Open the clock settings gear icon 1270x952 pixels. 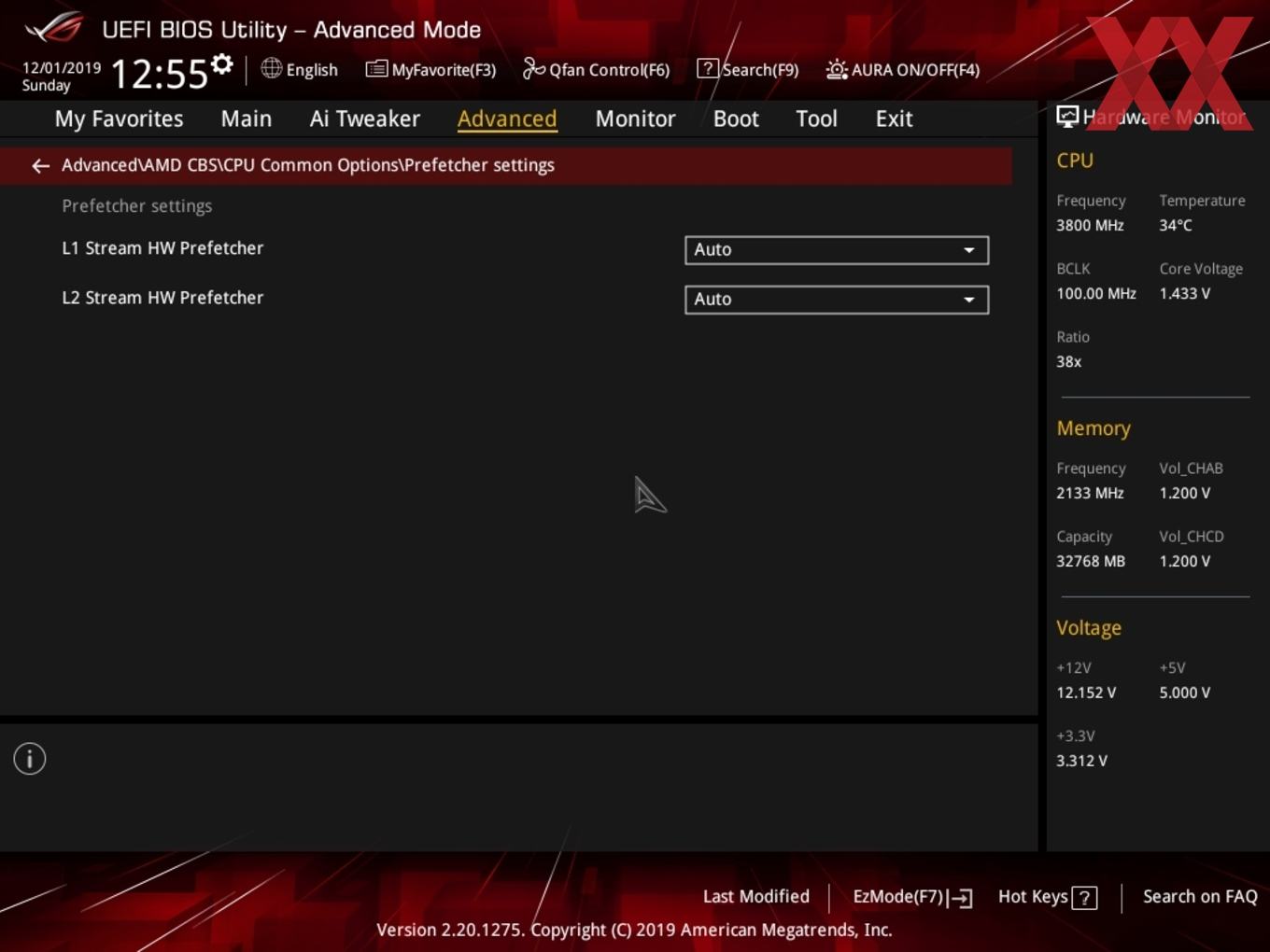(x=221, y=64)
